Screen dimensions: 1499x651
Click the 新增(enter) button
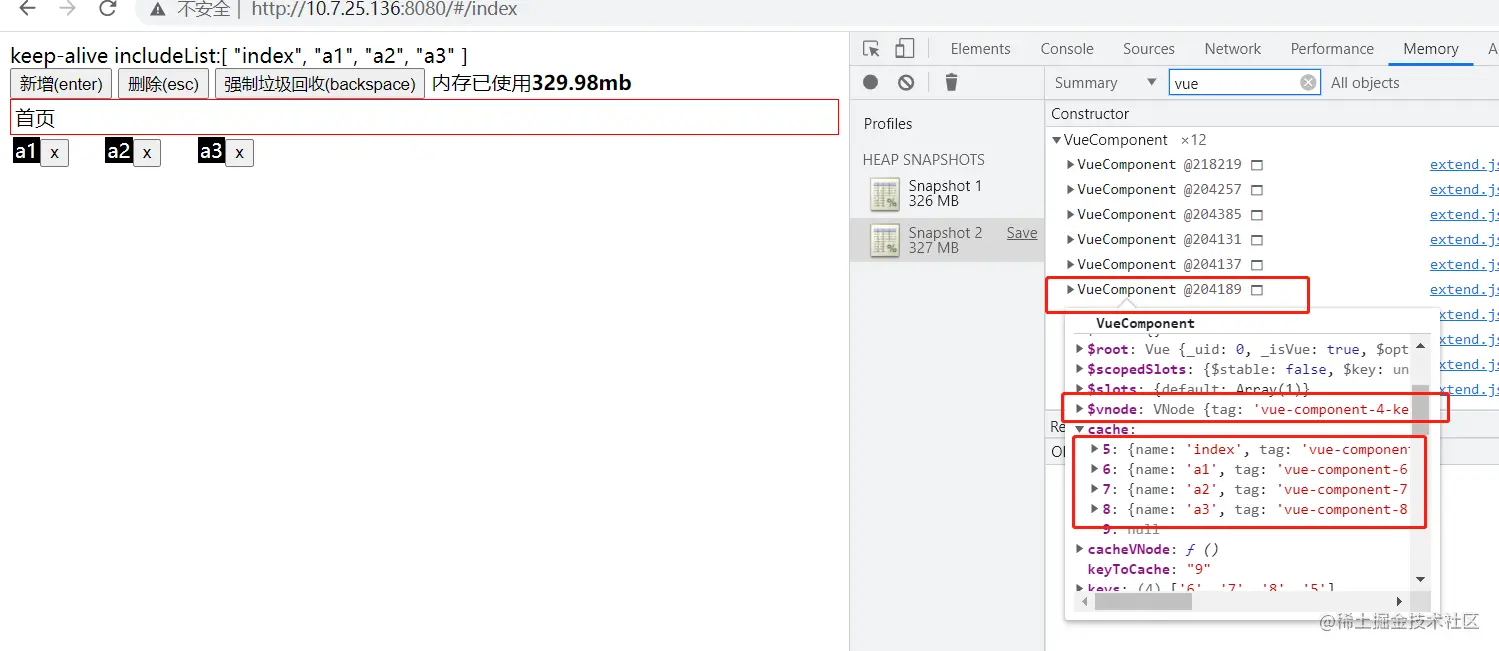[x=61, y=84]
